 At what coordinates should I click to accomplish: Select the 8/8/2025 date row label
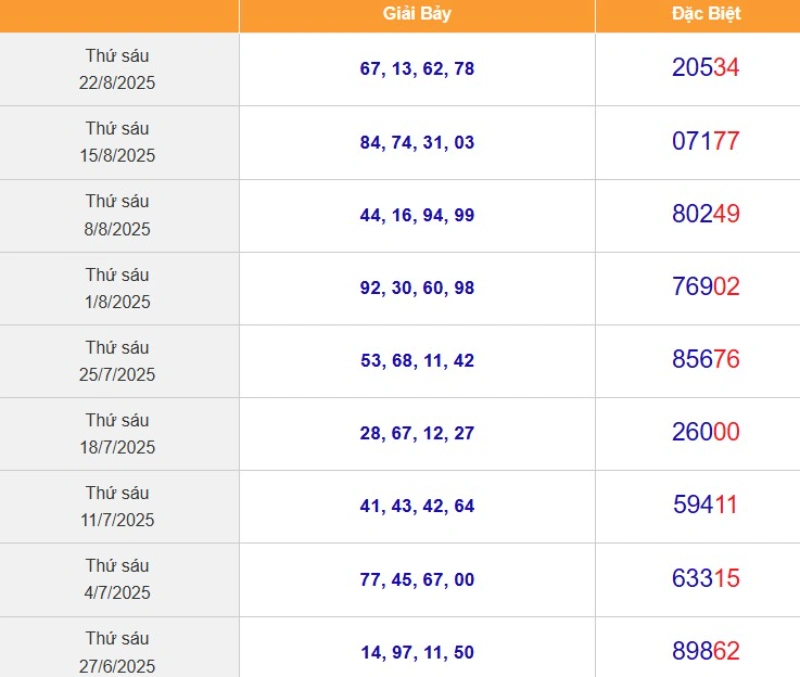click(x=117, y=215)
